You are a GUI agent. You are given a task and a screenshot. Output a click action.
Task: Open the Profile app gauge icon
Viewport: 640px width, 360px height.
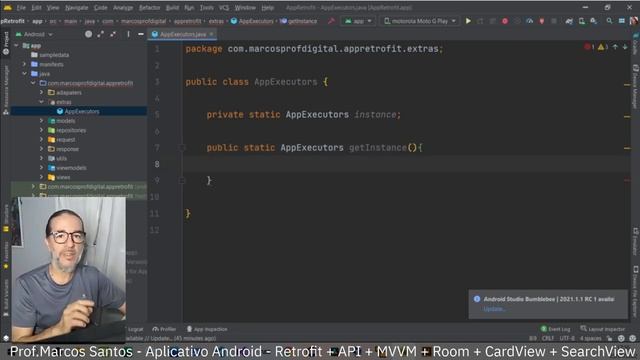(529, 21)
